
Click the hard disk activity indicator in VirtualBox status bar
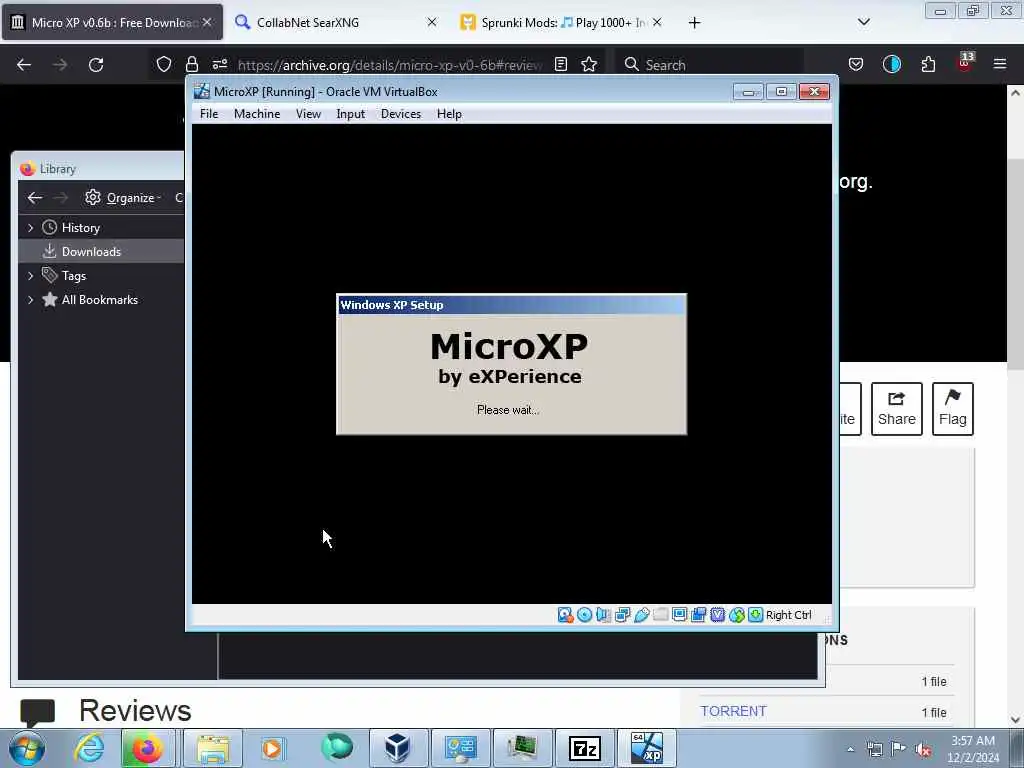[565, 615]
